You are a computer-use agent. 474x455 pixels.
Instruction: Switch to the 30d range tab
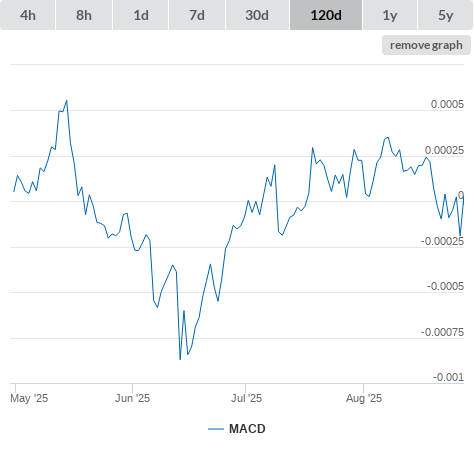pos(257,15)
